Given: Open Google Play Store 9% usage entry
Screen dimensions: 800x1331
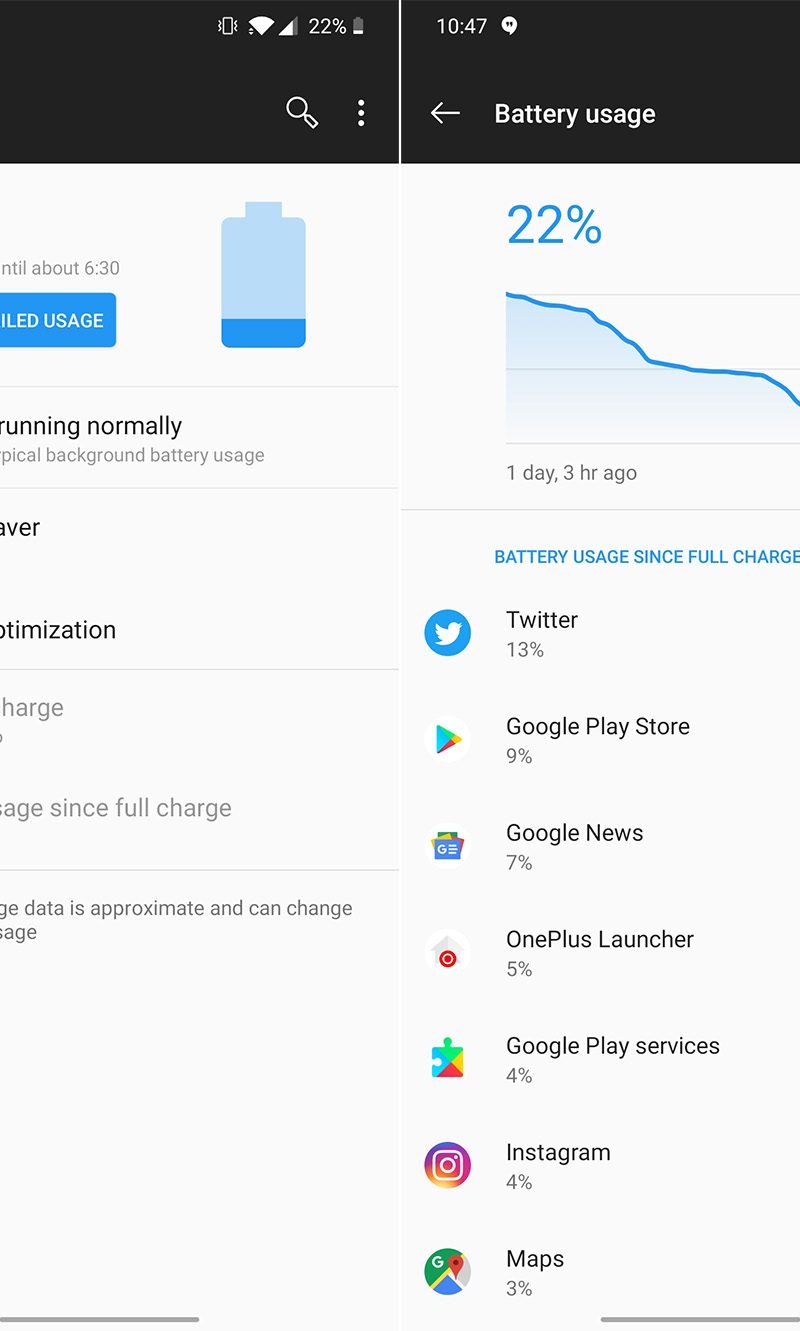Looking at the screenshot, I should click(601, 740).
